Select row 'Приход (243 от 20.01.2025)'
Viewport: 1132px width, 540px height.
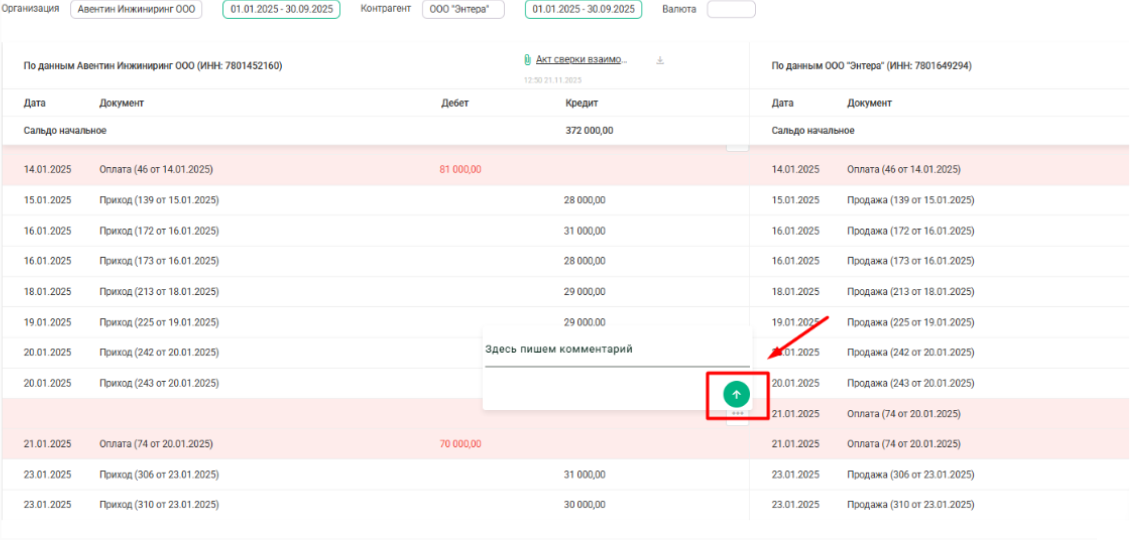[x=159, y=383]
